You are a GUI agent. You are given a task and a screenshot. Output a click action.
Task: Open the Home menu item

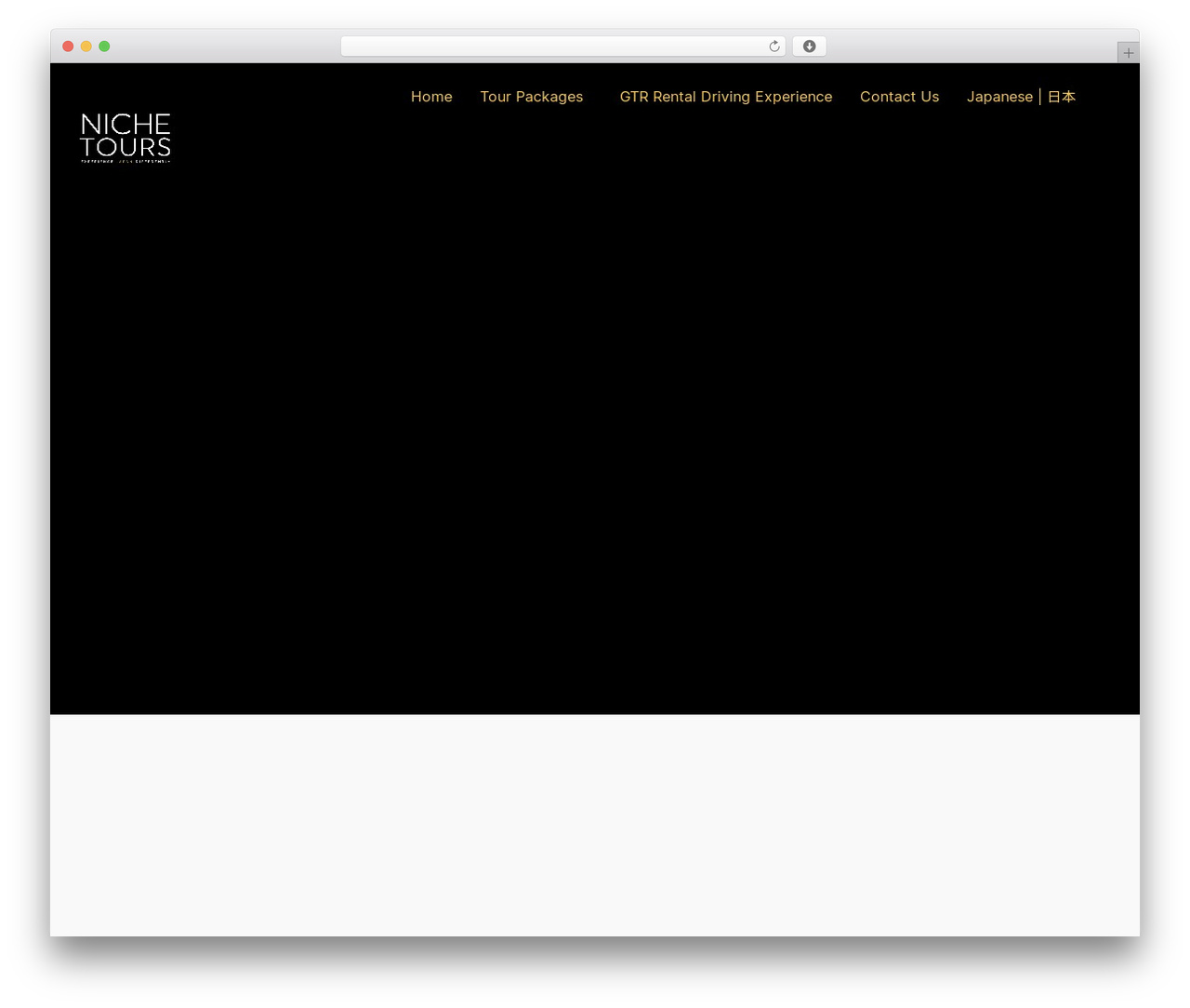(x=431, y=97)
